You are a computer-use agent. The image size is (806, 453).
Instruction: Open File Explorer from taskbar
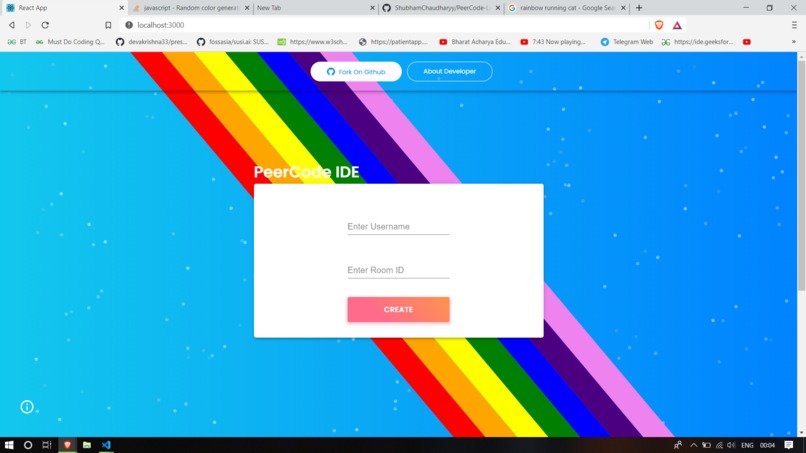[86, 445]
